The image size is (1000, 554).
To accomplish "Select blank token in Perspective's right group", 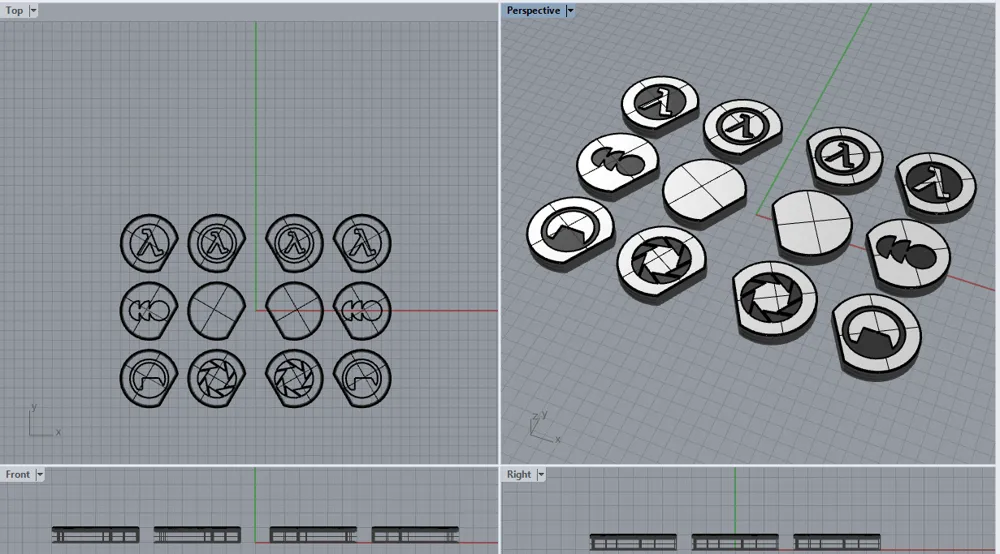I will (x=812, y=224).
